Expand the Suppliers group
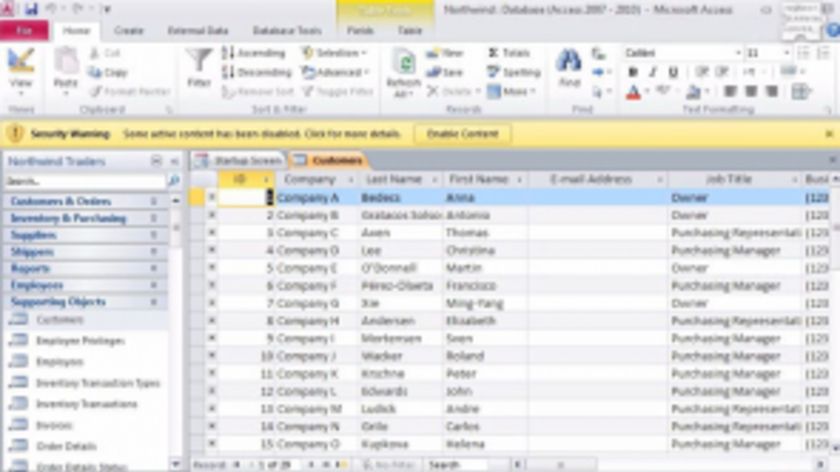The image size is (840, 472). [x=86, y=235]
